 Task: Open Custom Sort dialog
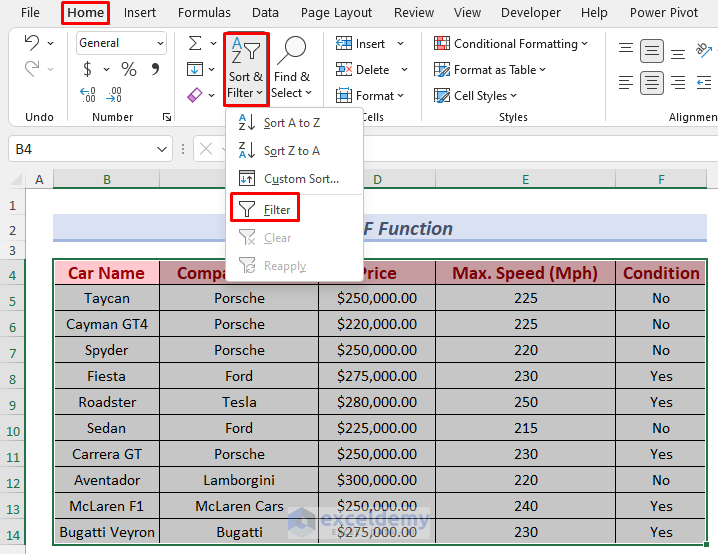pyautogui.click(x=293, y=179)
